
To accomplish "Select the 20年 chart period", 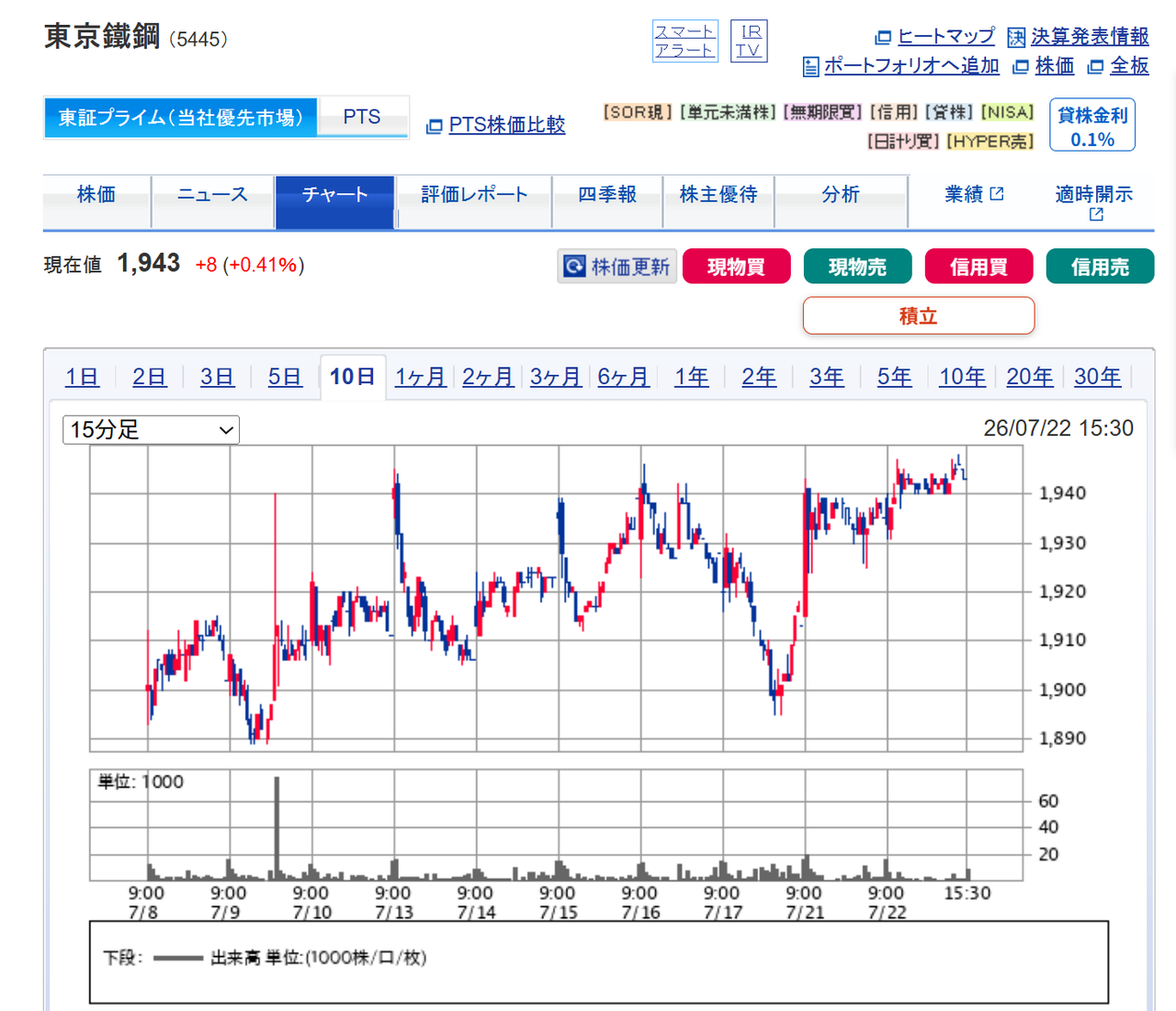I will tap(1030, 377).
